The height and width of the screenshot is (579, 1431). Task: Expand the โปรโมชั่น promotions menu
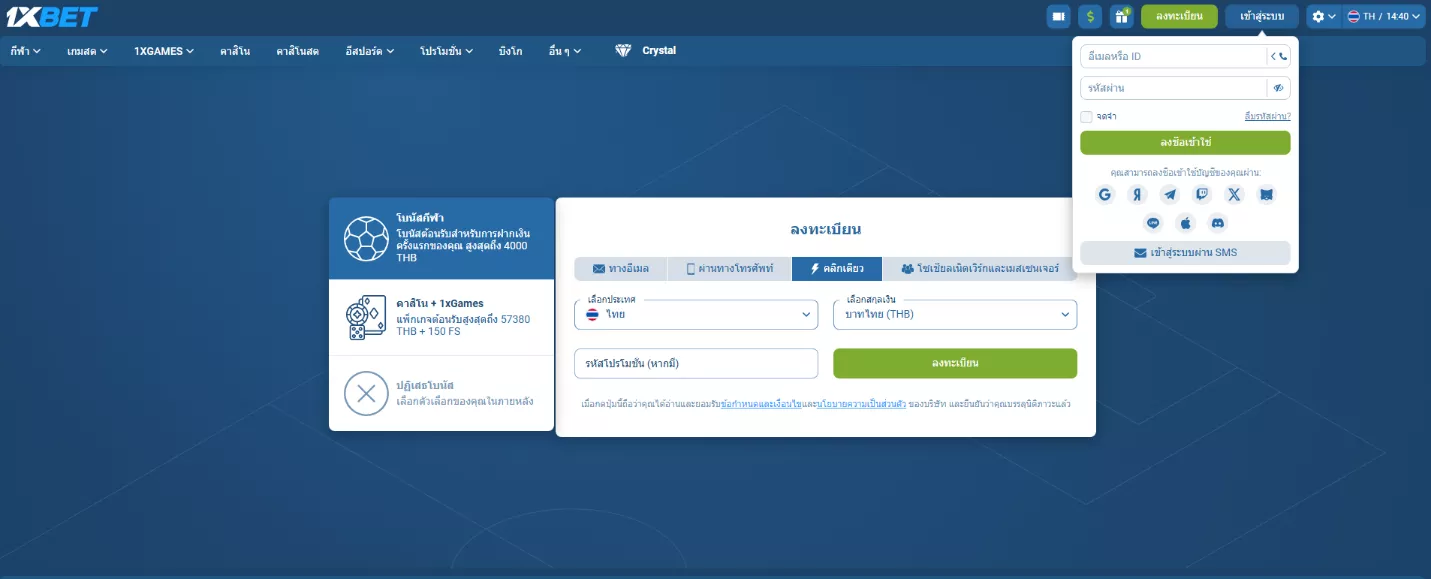pyautogui.click(x=446, y=51)
